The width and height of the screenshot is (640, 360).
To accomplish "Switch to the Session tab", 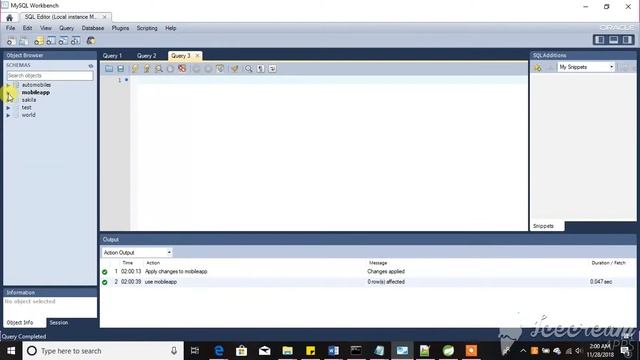I will 59,322.
